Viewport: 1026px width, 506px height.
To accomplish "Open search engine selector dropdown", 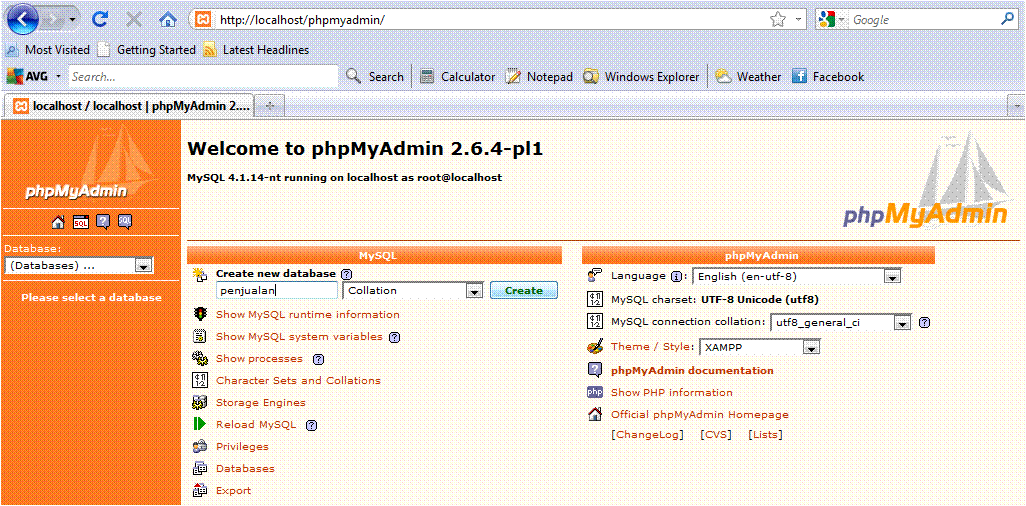I will tap(841, 20).
